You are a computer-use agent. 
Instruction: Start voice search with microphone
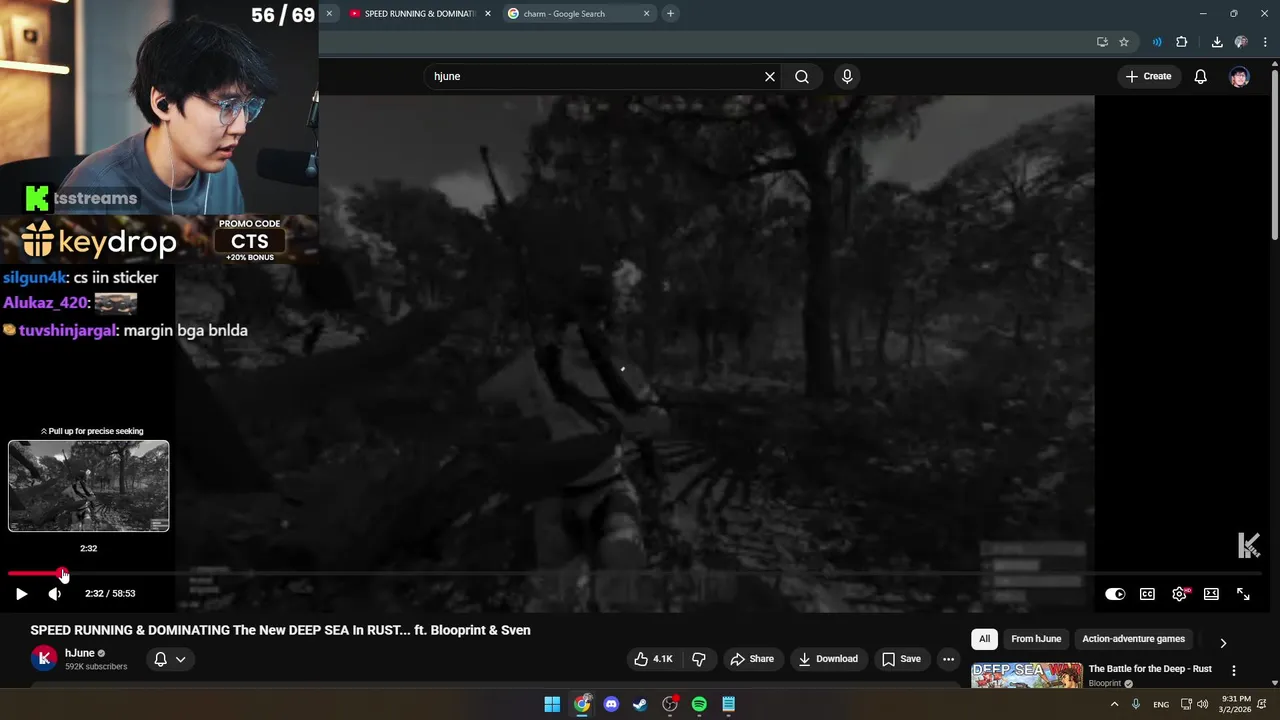(x=847, y=76)
